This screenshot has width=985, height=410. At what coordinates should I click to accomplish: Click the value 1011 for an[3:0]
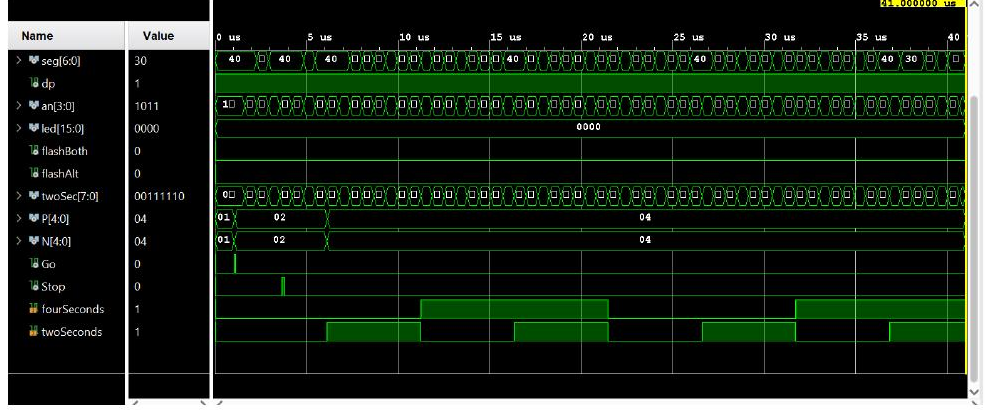tap(146, 106)
